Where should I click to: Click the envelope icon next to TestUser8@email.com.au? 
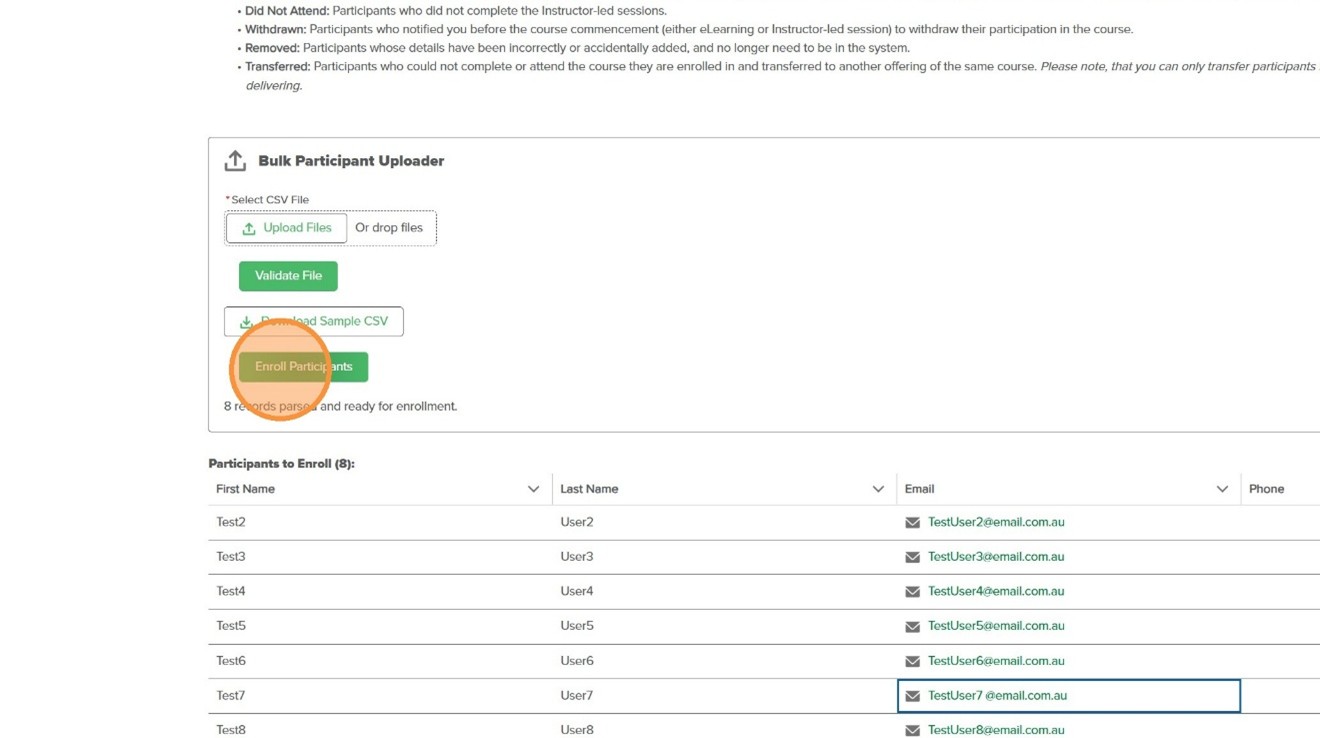[x=911, y=730]
